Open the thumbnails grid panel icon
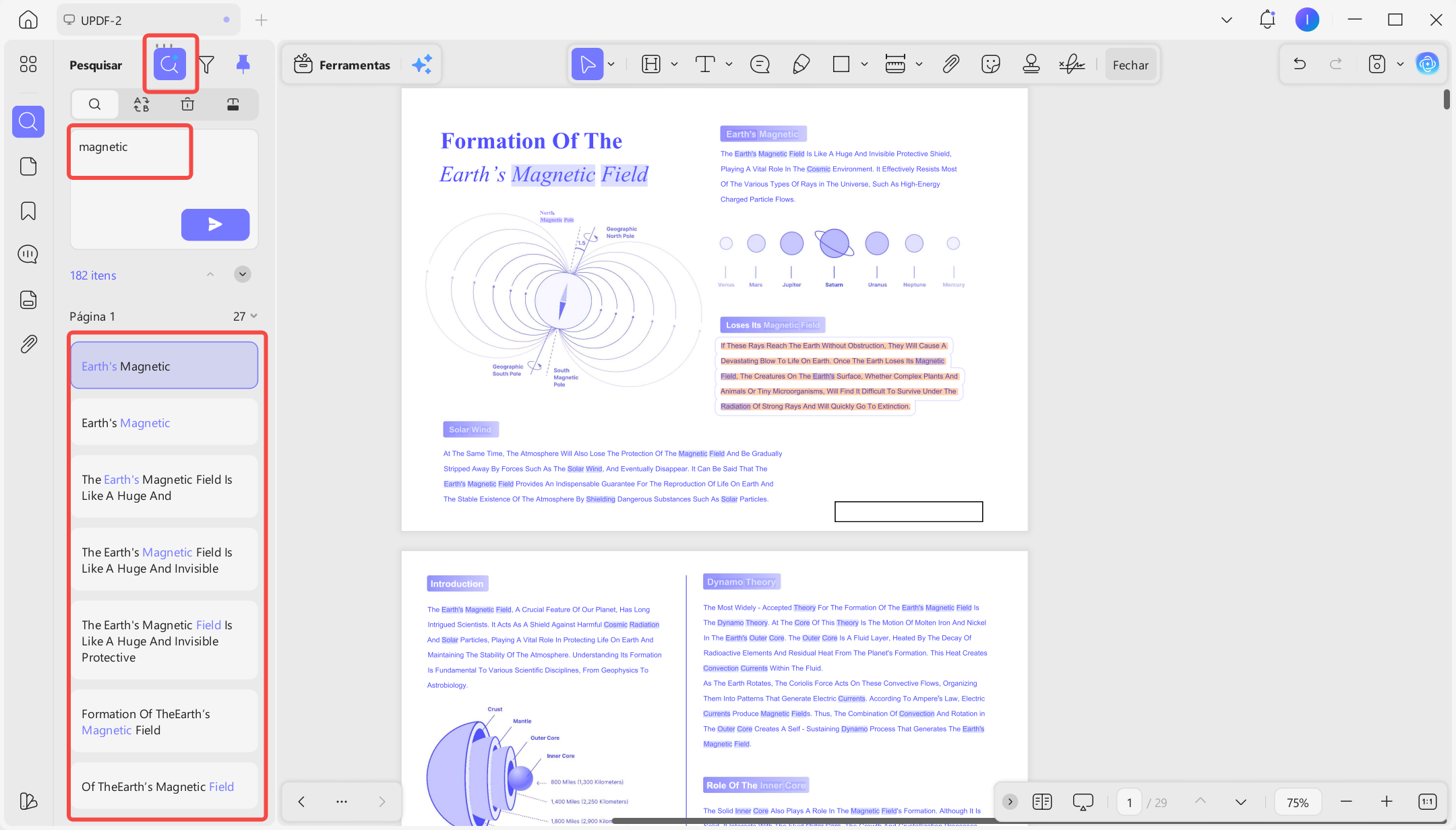Image resolution: width=1456 pixels, height=830 pixels. click(x=28, y=64)
